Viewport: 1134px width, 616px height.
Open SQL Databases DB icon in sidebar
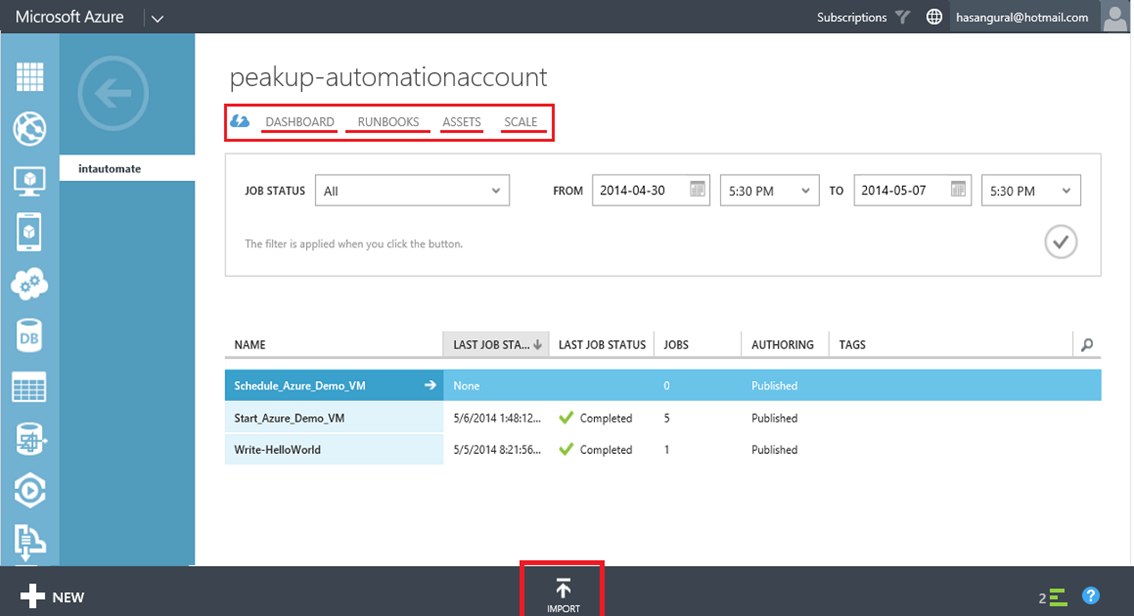pos(30,336)
